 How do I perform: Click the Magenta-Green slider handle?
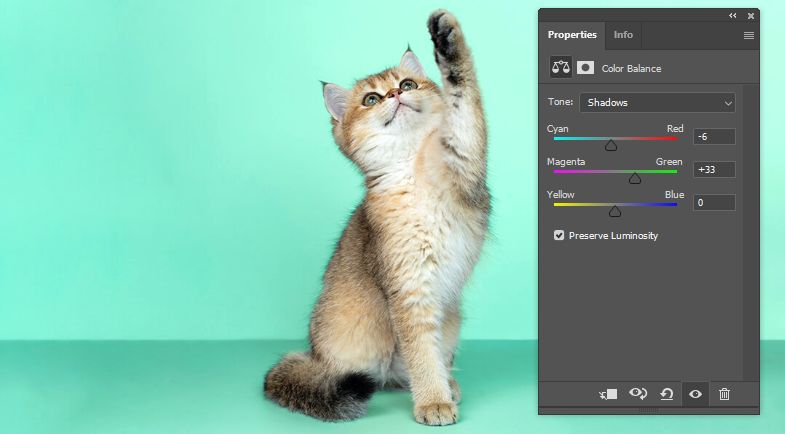point(635,178)
